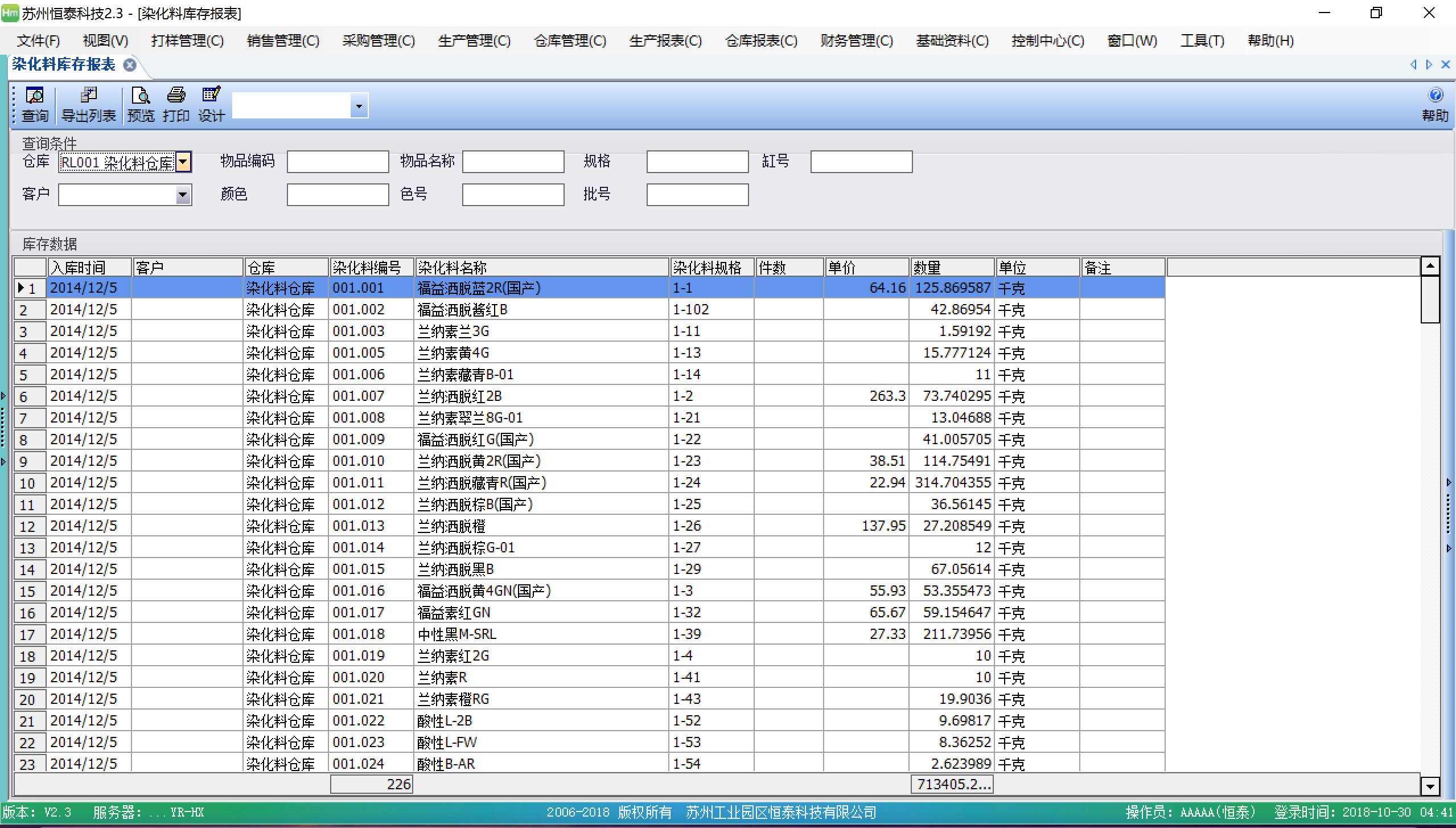Click the 规格 input field
The image size is (1456, 828).
coord(698,162)
